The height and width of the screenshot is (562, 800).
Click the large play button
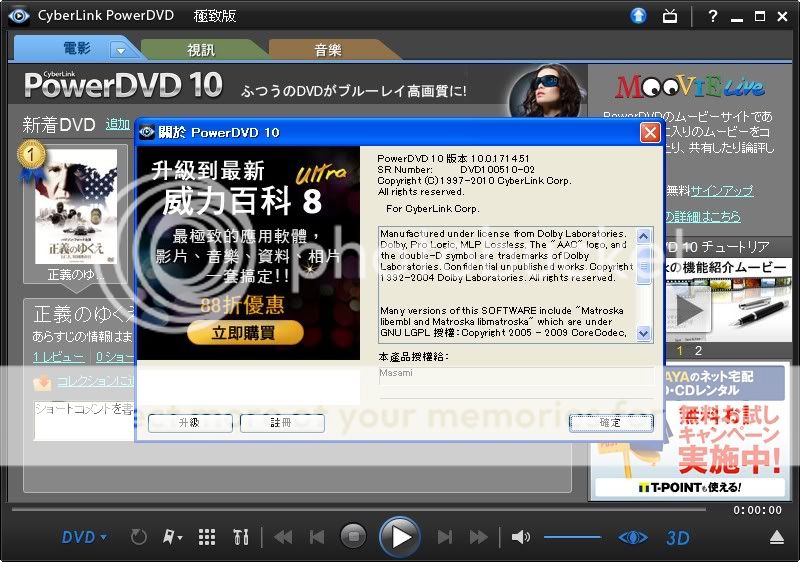(399, 537)
